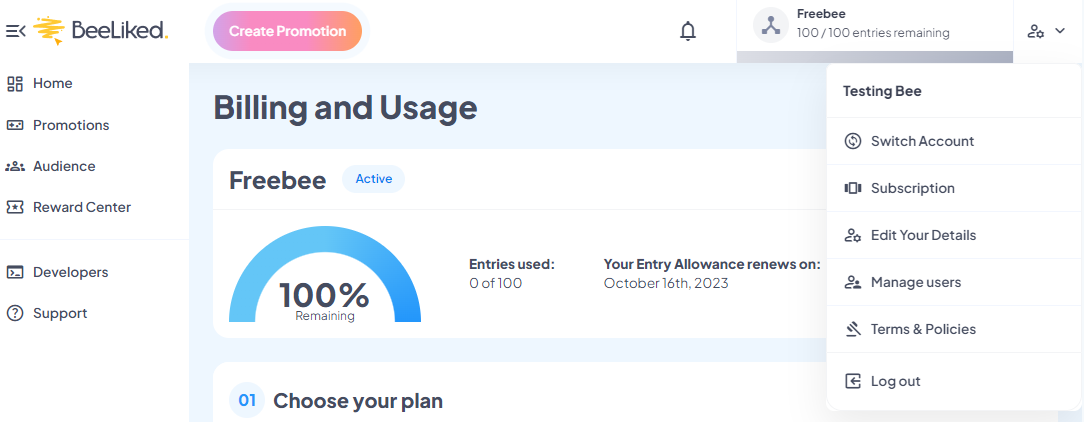Click the BeeLiked logo
The image size is (1084, 422).
(101, 30)
